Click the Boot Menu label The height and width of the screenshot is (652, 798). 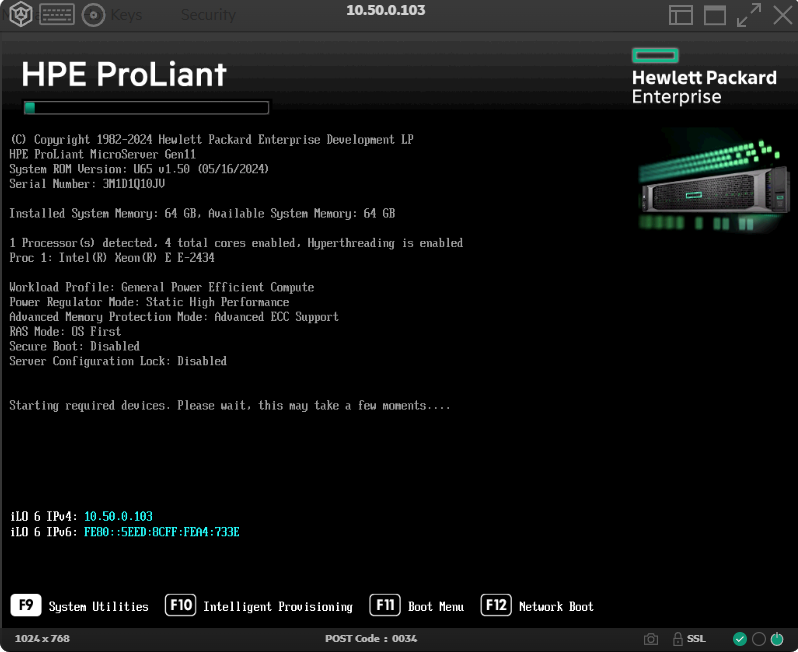point(436,607)
